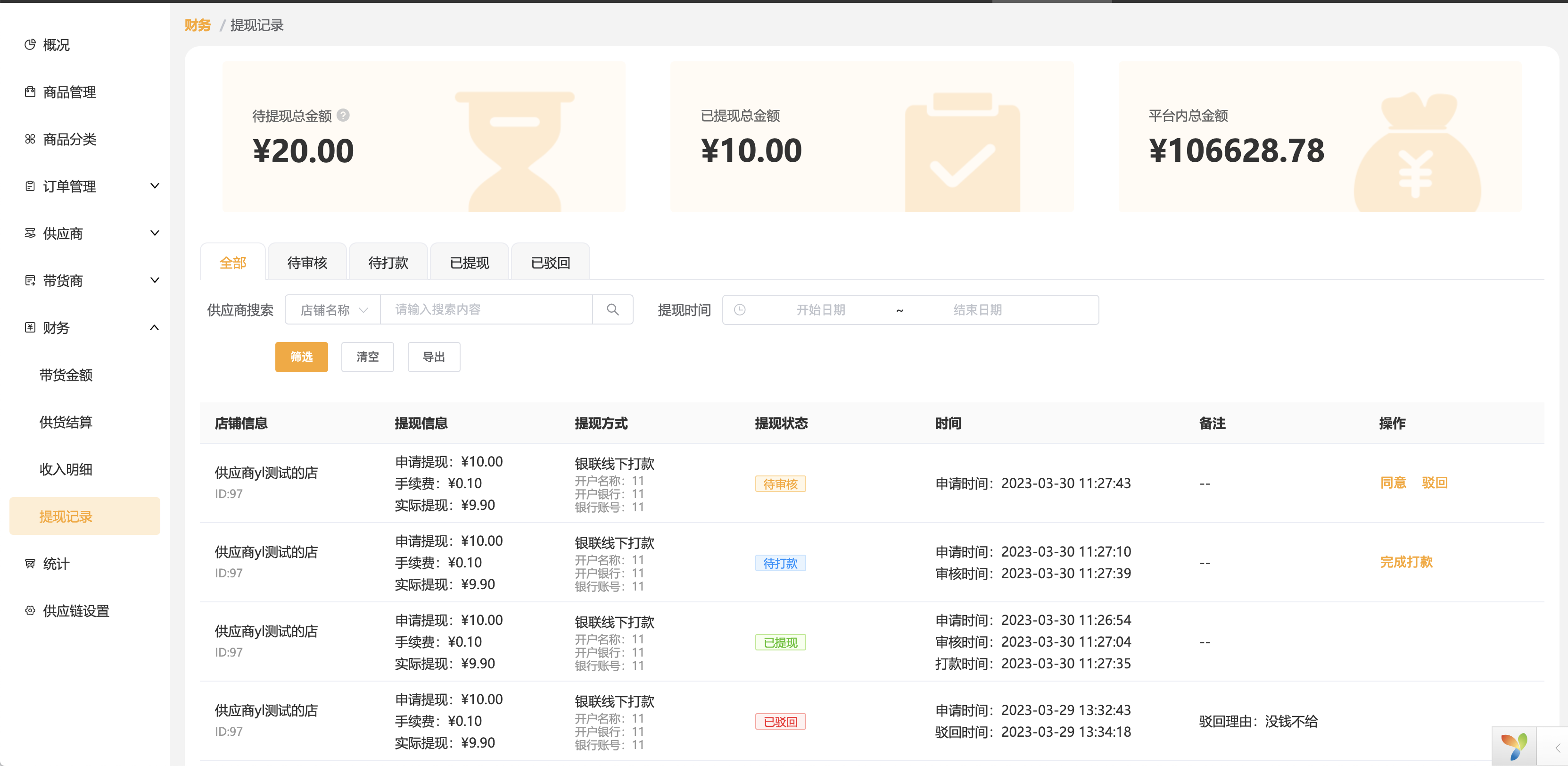Screen dimensions: 1568x766
Task: Open 收入明细 in finance submenu
Action: pos(66,469)
